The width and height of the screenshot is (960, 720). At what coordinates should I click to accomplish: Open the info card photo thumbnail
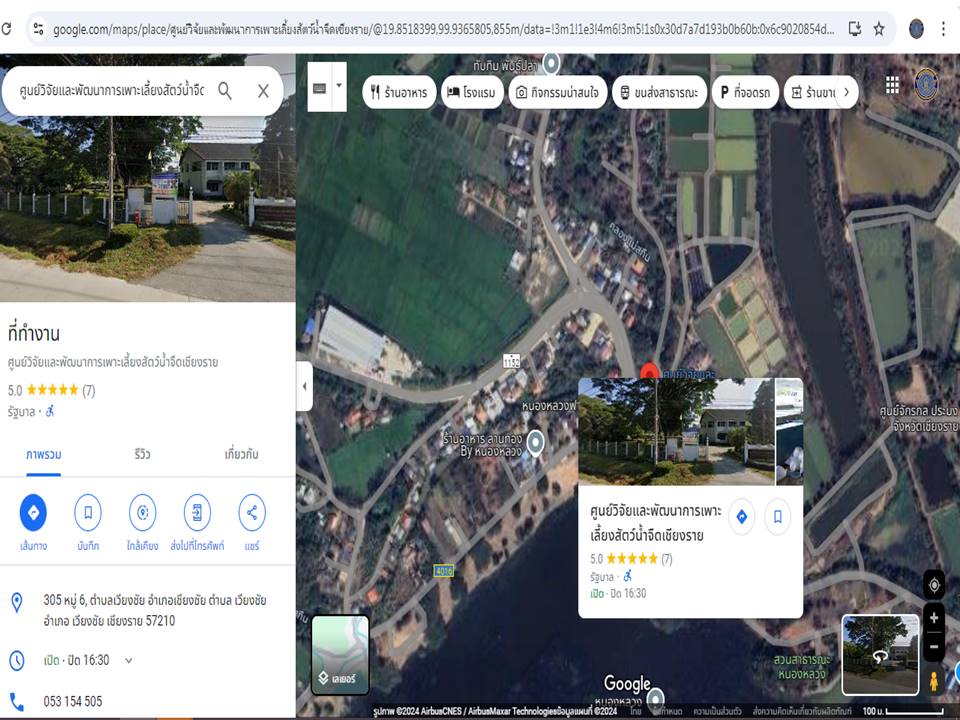tap(676, 432)
